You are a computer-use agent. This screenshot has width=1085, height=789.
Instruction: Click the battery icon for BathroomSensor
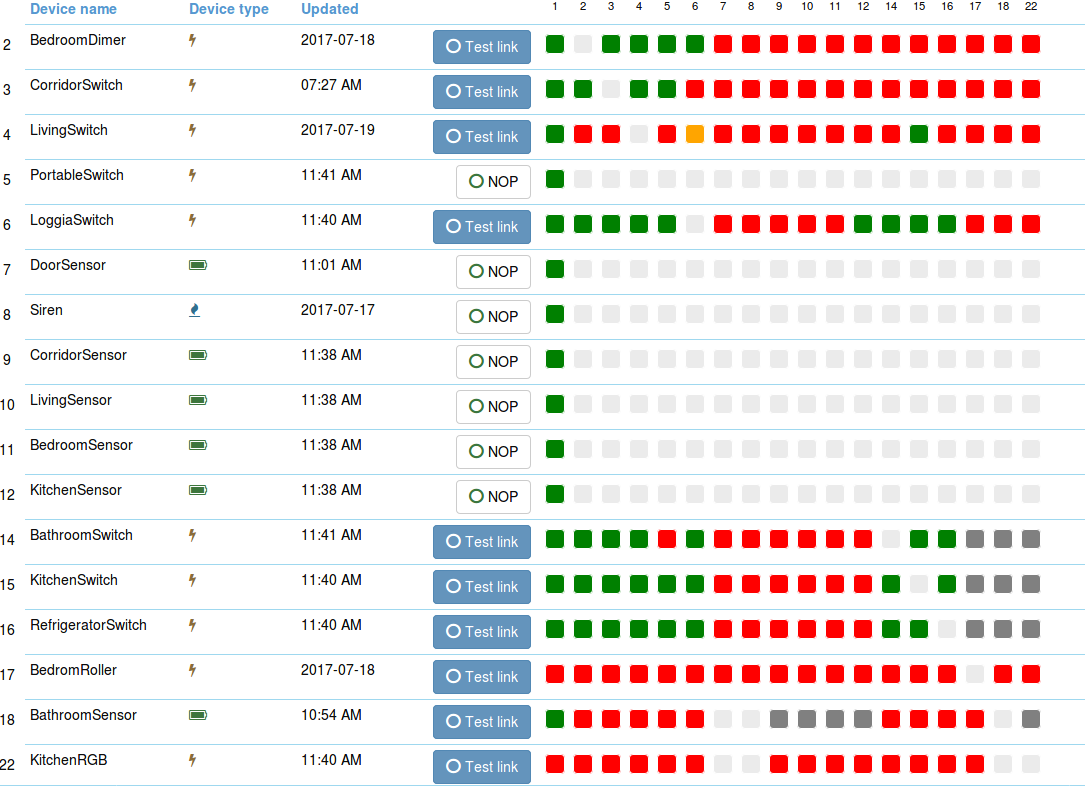click(198, 715)
